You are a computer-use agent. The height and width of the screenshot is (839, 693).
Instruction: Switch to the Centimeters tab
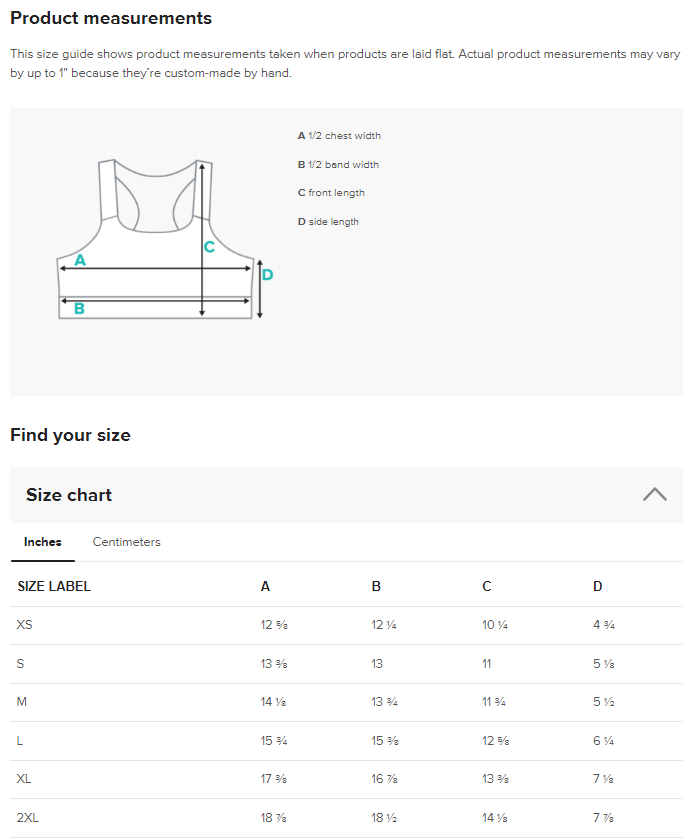click(126, 541)
